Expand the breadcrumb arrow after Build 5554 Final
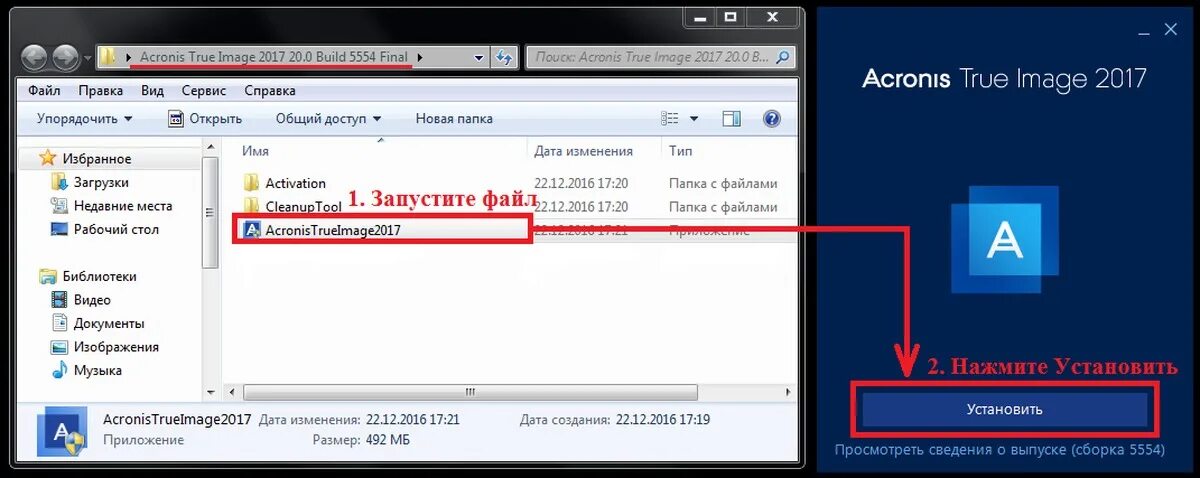Screen dimensions: 1200x478 [420, 58]
